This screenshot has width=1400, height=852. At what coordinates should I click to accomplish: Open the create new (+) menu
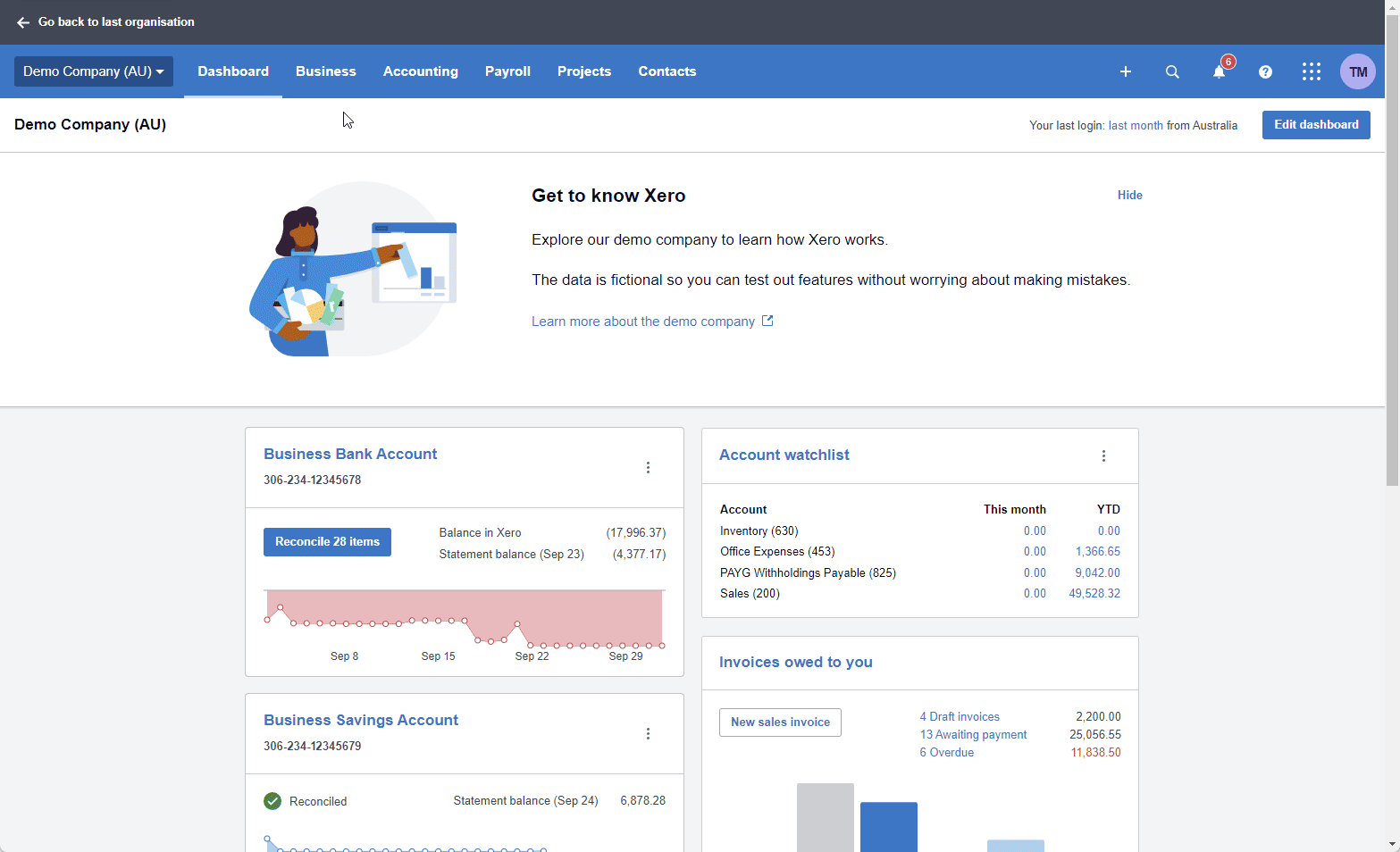point(1125,71)
